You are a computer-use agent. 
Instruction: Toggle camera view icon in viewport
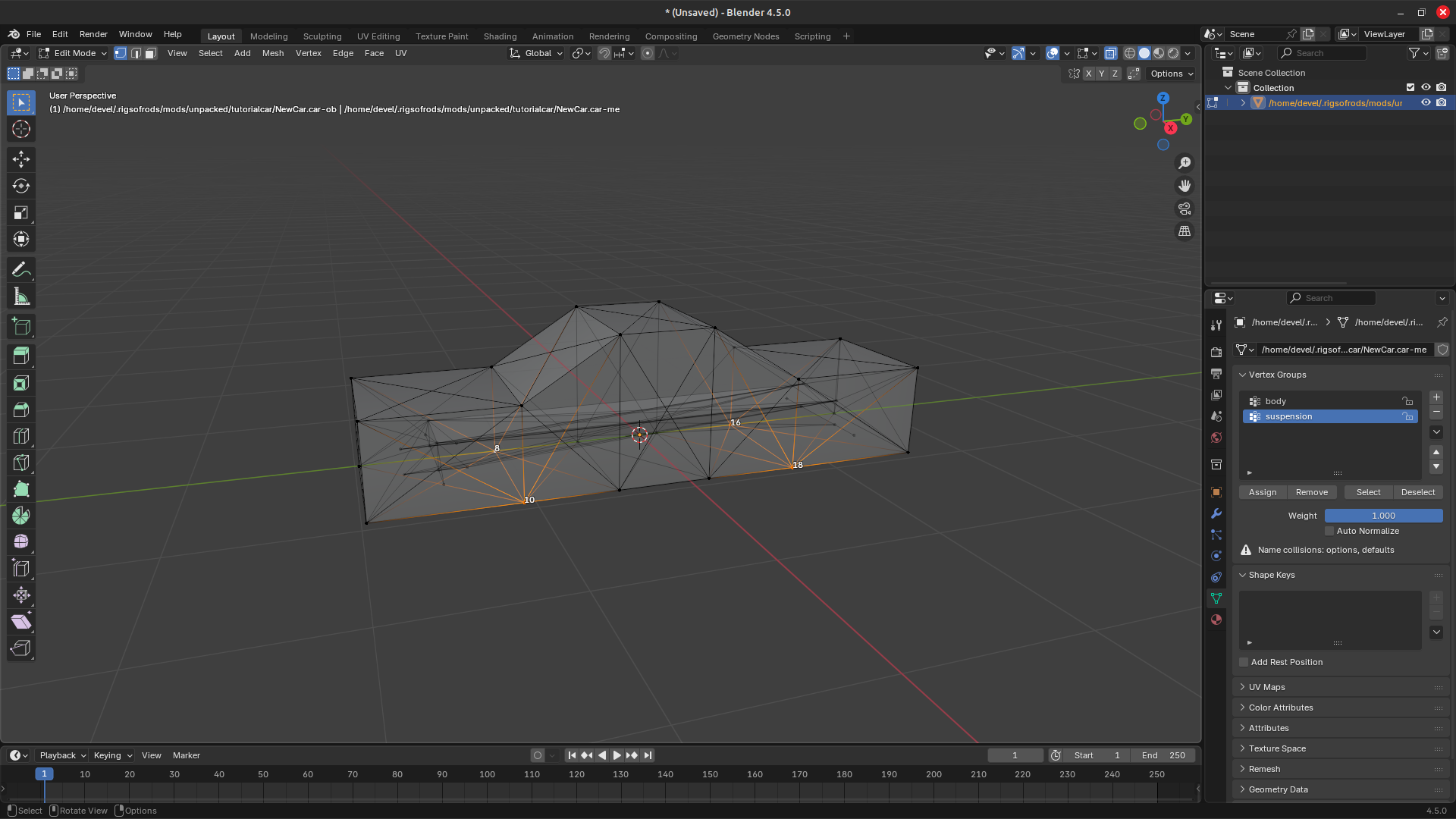coord(1185,209)
